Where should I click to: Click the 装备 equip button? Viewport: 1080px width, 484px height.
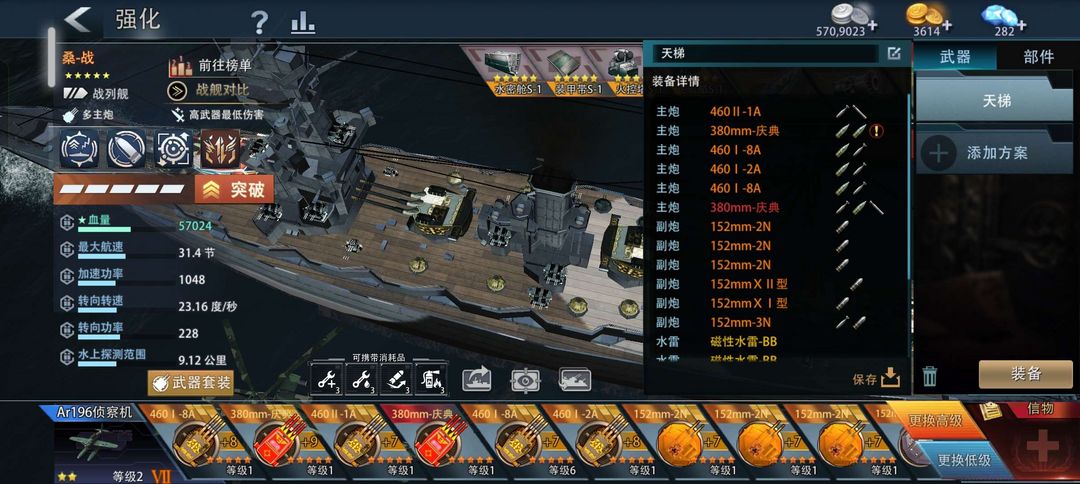coord(1026,374)
